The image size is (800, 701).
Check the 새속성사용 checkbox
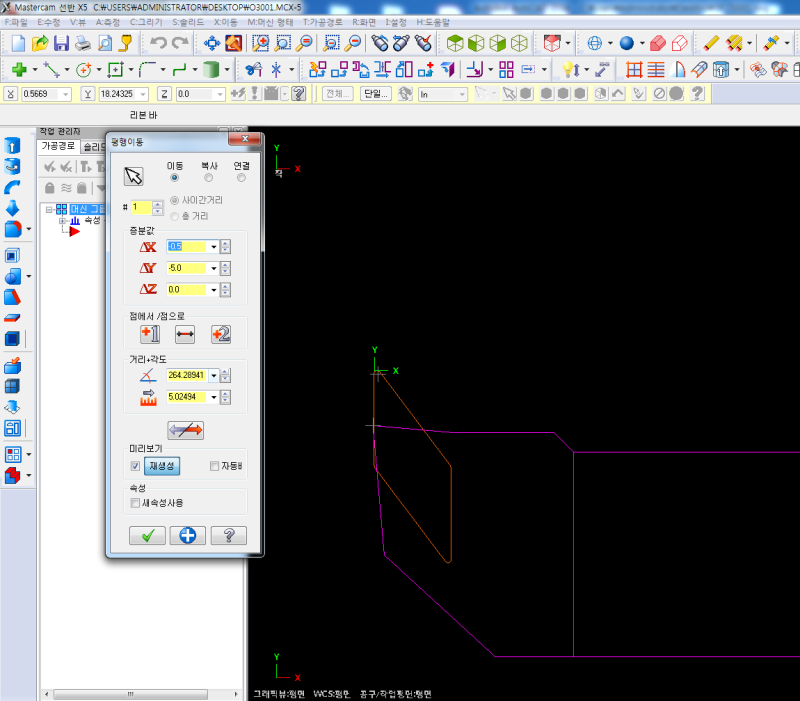135,503
